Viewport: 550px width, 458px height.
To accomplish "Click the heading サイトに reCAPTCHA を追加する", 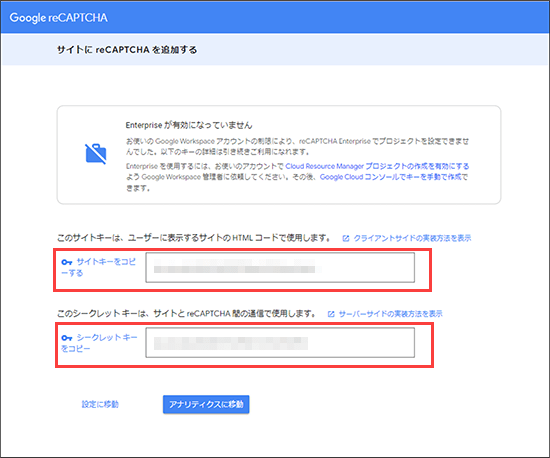I will click(x=127, y=50).
